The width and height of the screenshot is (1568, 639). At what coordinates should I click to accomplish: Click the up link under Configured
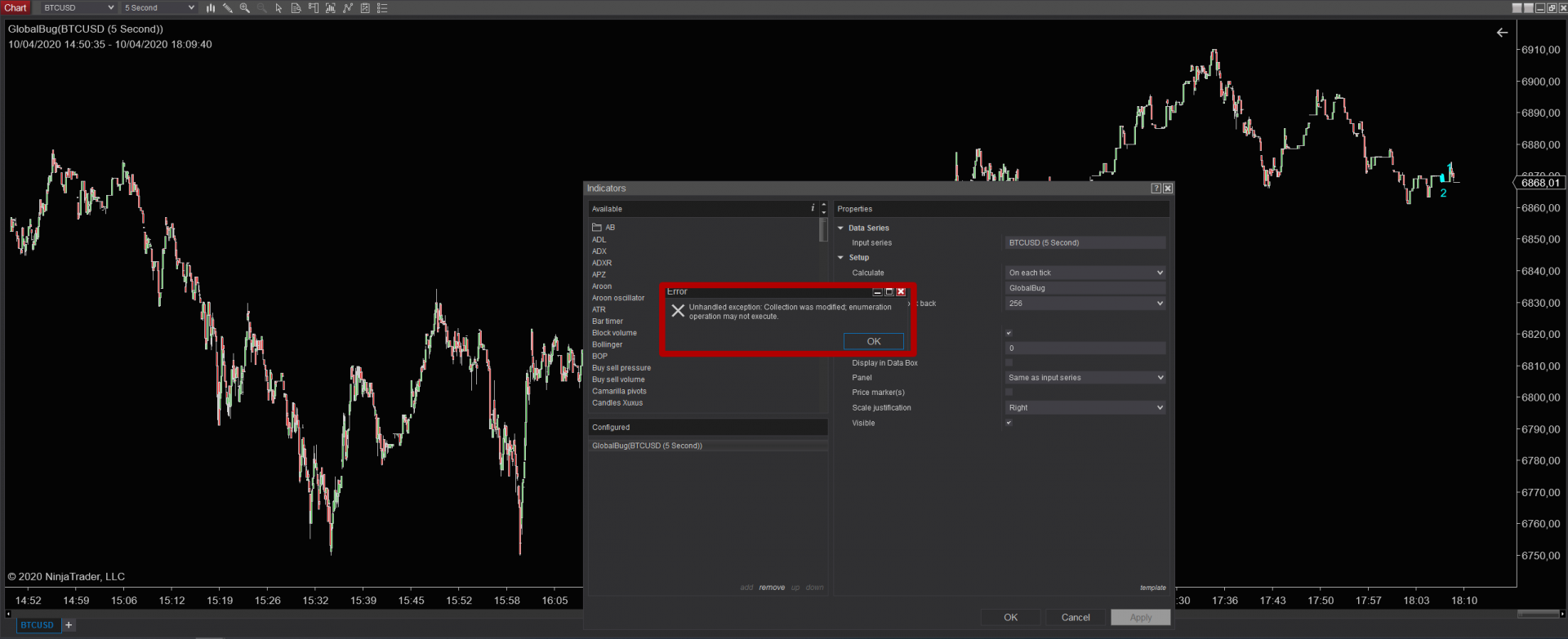[795, 588]
